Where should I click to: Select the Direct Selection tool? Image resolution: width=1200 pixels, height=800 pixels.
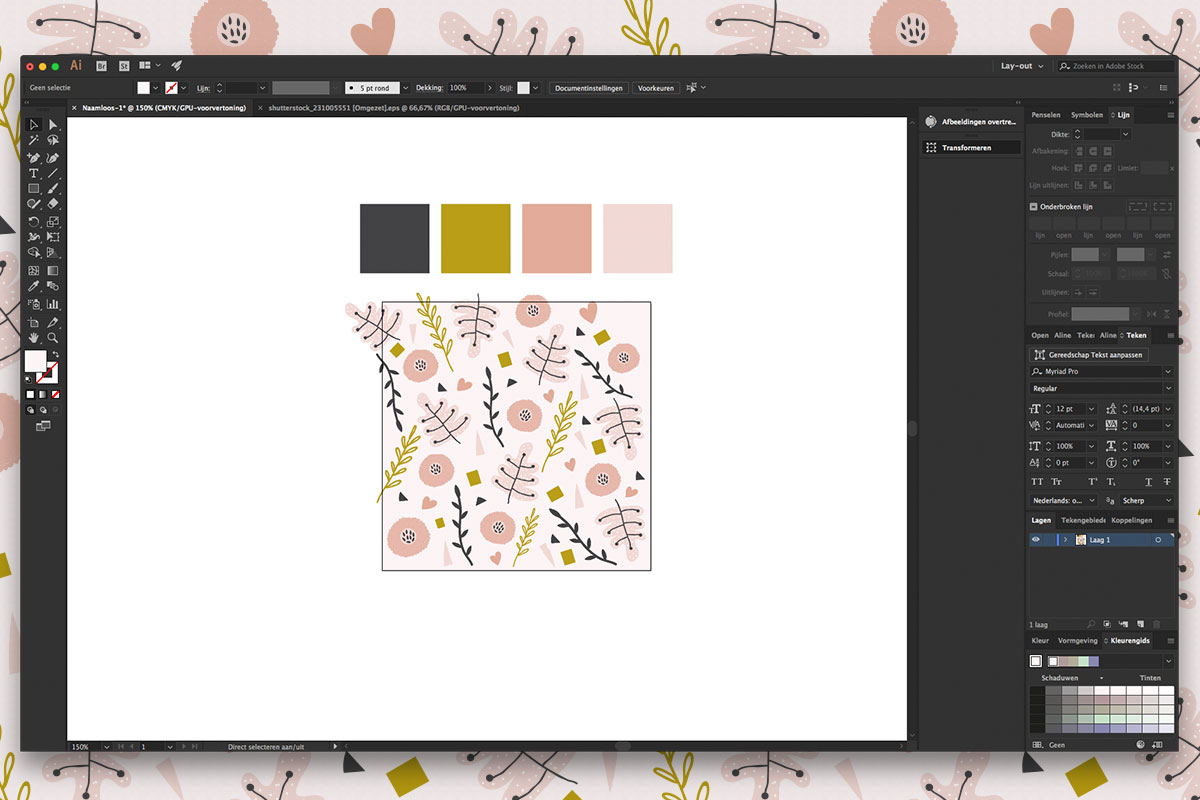(x=53, y=125)
